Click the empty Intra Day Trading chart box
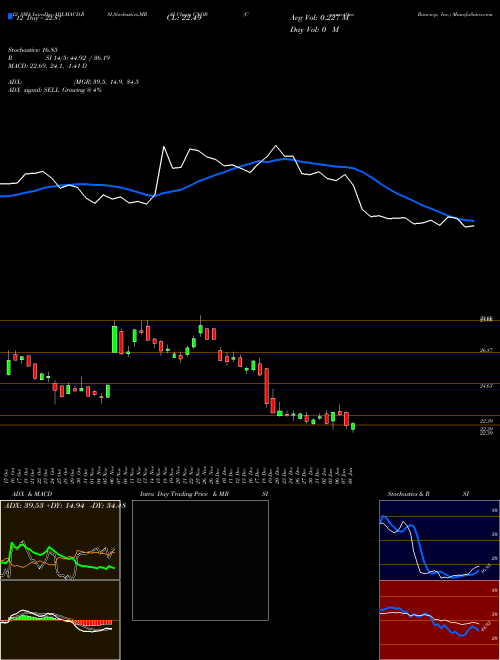Viewport: 500px width, 660px height. tap(200, 560)
